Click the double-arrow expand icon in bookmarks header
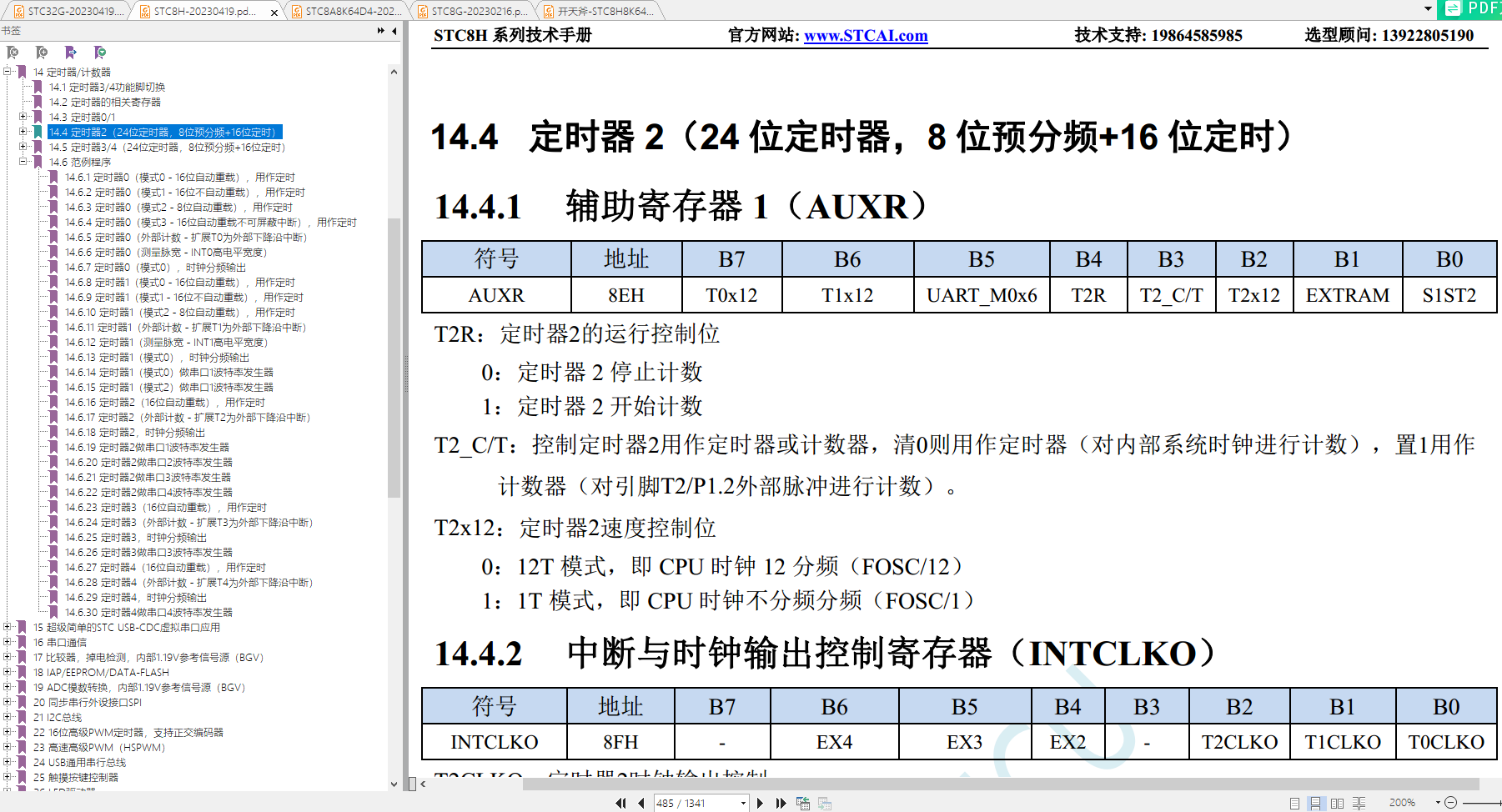The image size is (1502, 812). click(380, 31)
